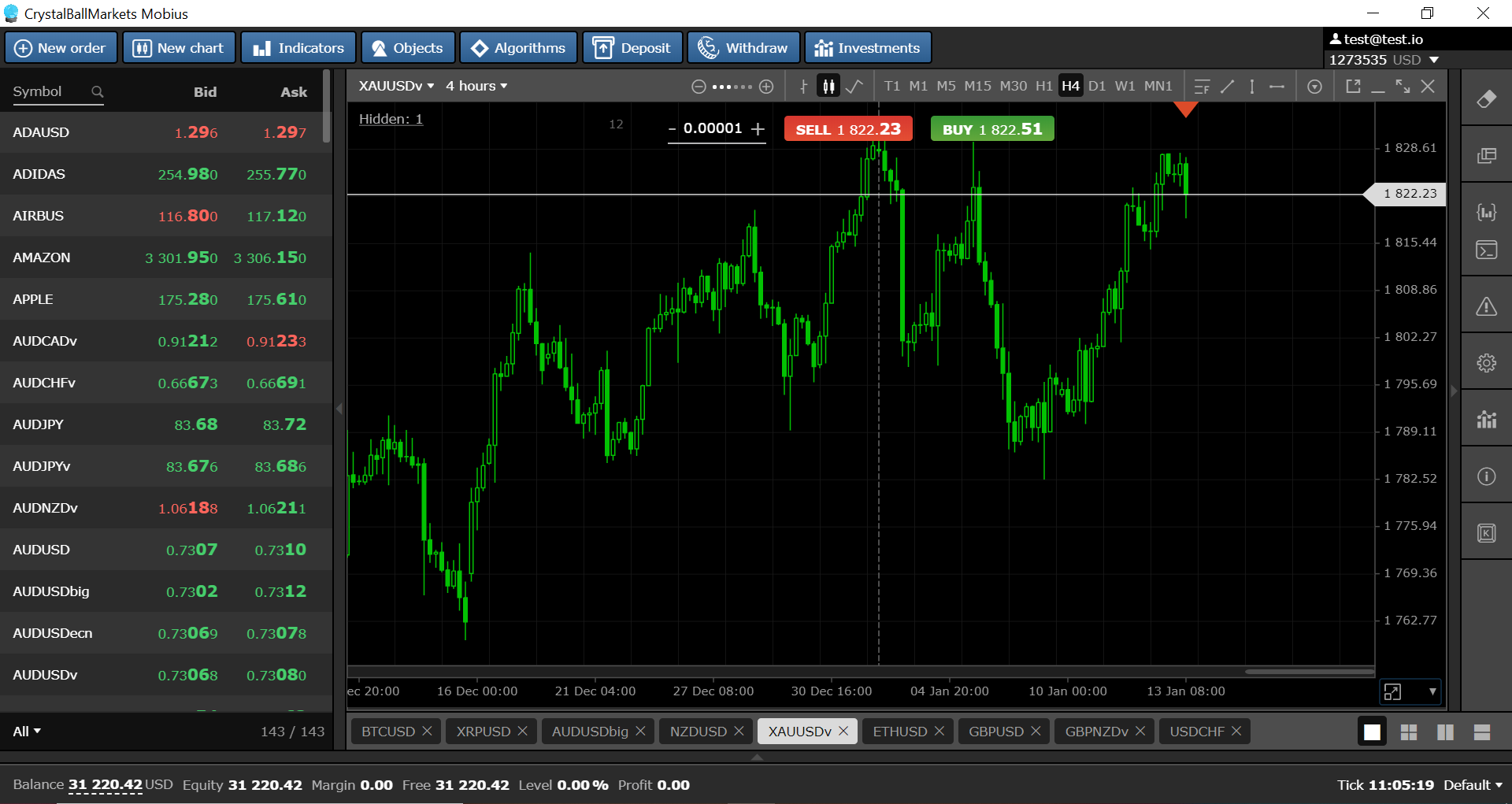Click the terminal console icon in the sidebar
The height and width of the screenshot is (804, 1512).
[x=1486, y=250]
